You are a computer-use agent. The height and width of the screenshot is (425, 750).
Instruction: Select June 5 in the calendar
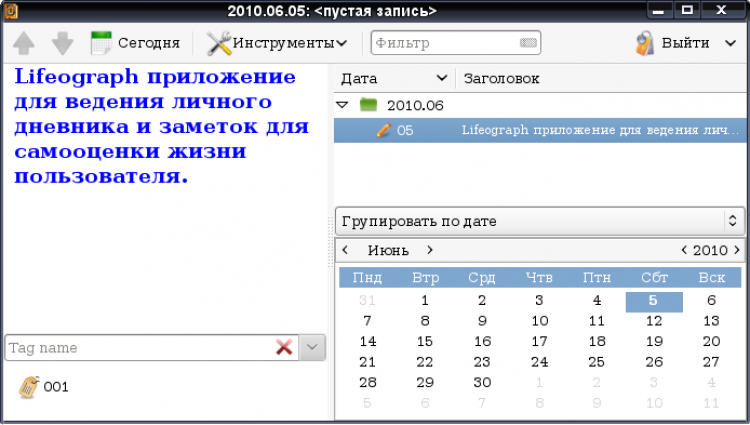(x=654, y=301)
